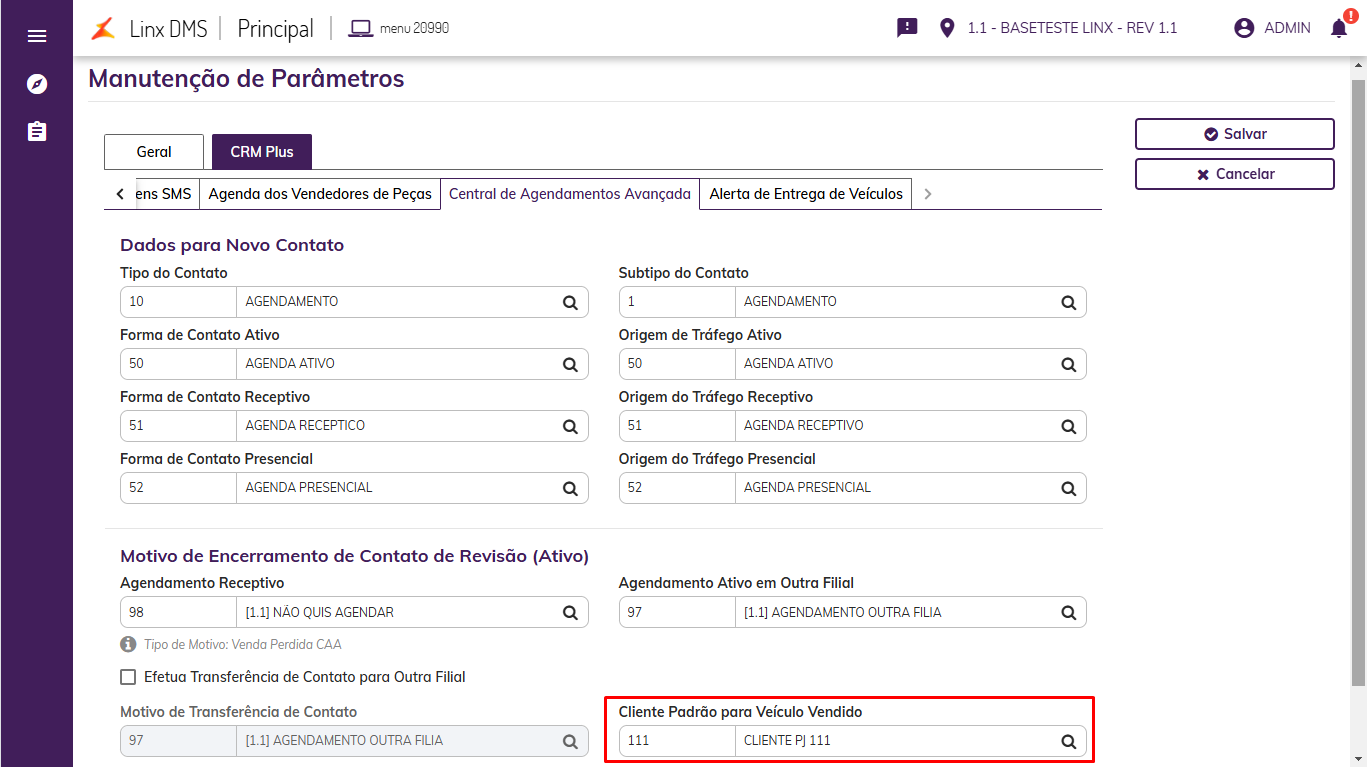This screenshot has width=1367, height=767.
Task: Search Origem do Tráfego Presencial lookup
Action: point(1068,489)
